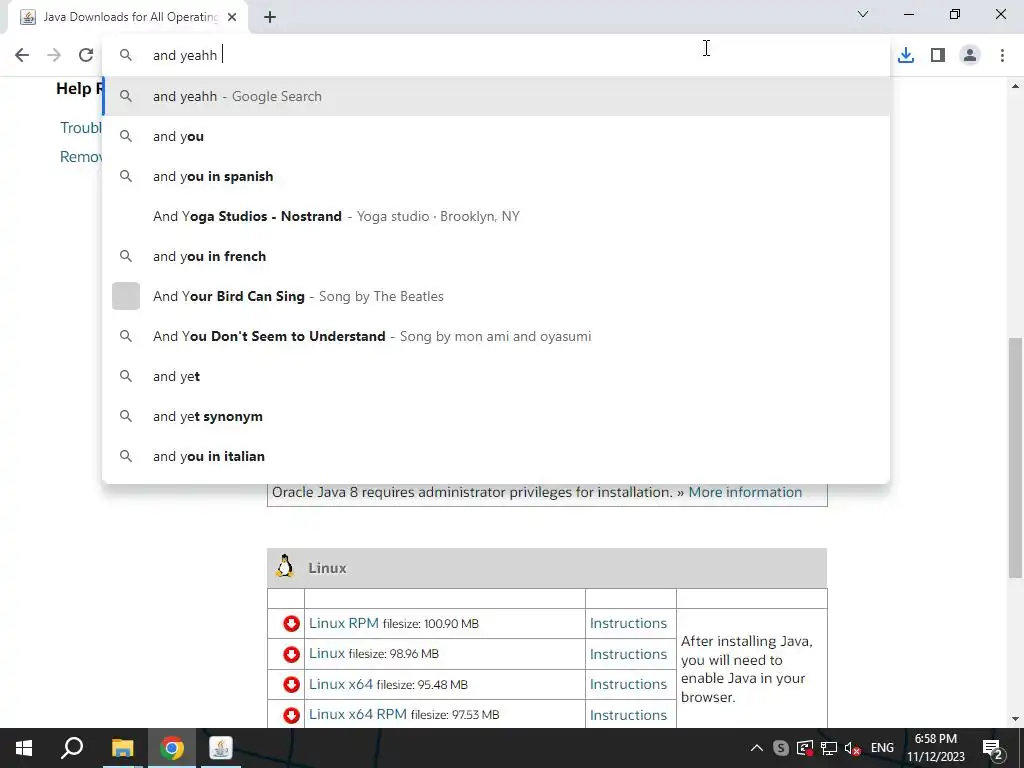Reload the current page

pos(86,55)
